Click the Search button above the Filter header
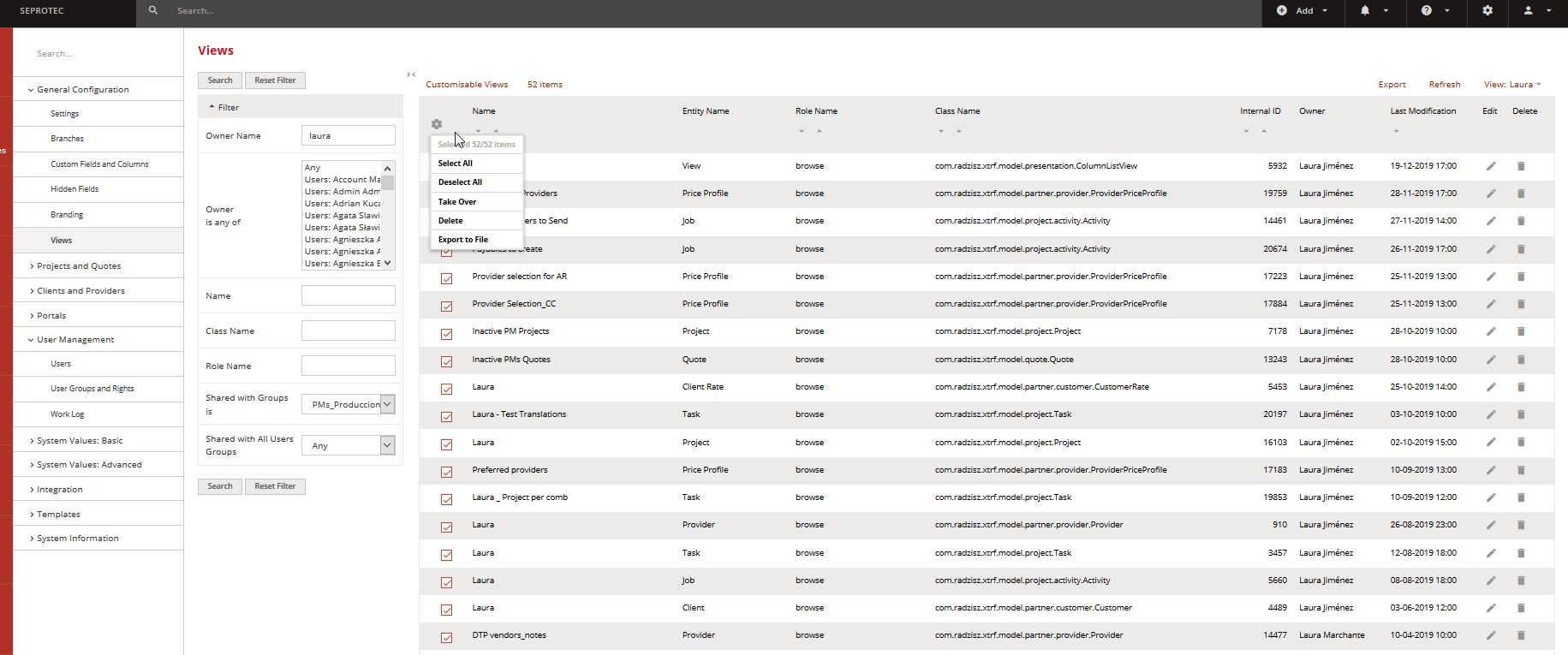Viewport: 1568px width, 655px height. (220, 80)
